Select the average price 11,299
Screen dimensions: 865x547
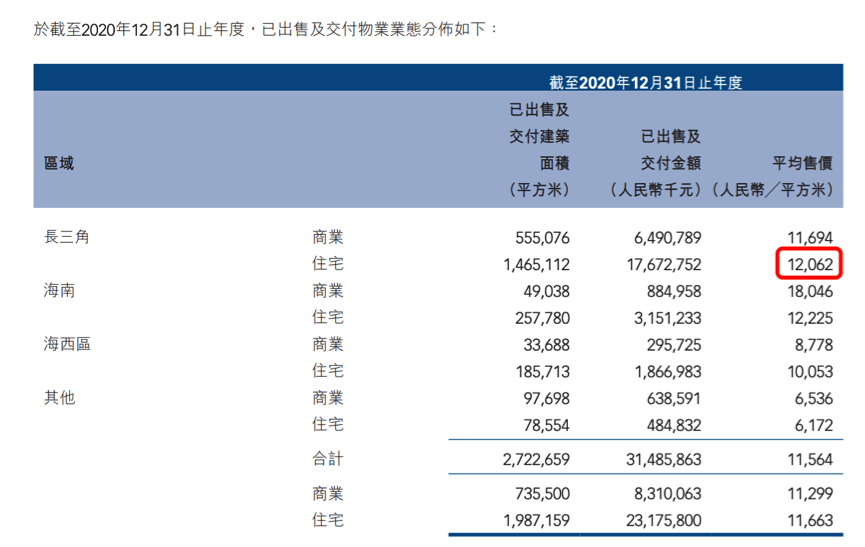[810, 494]
